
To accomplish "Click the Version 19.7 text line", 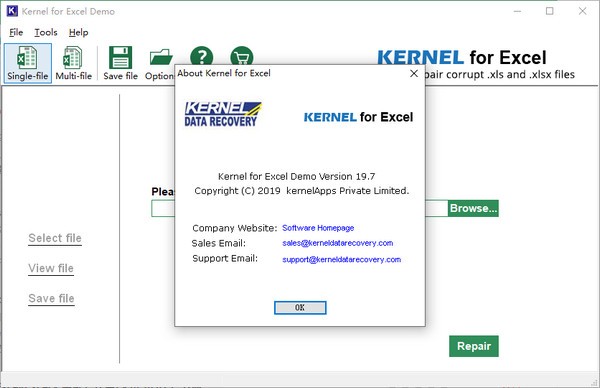I will [x=297, y=176].
